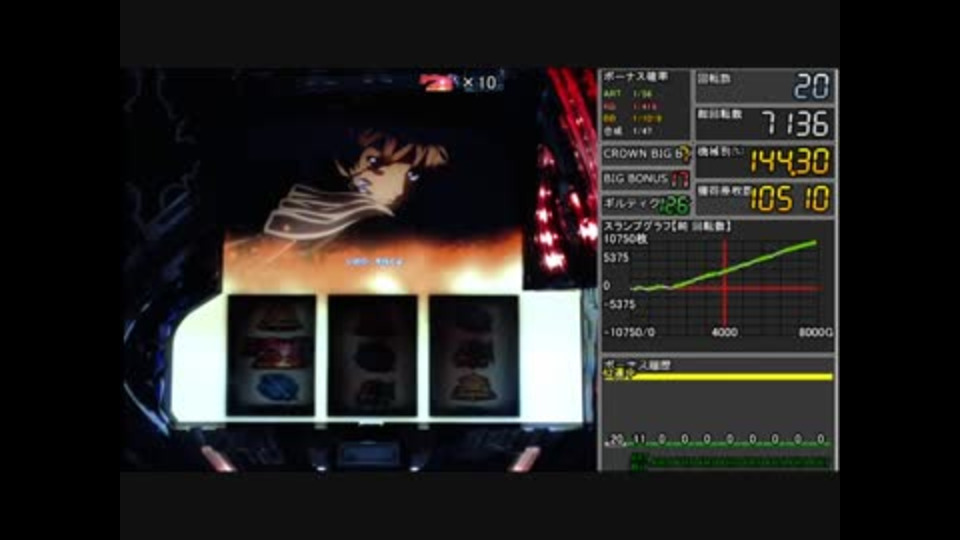Click the CROWN BIG B counter row
The image size is (960, 540).
[x=647, y=154]
